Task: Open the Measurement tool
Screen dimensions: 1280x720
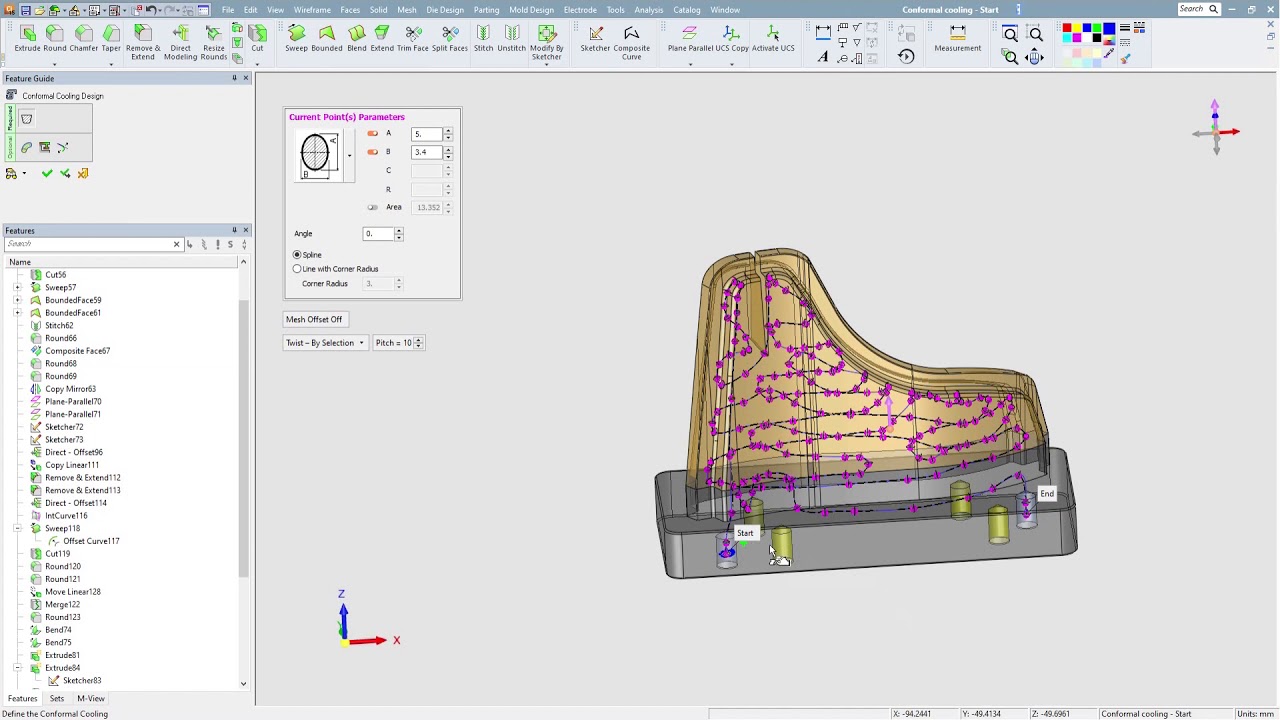Action: tap(957, 39)
